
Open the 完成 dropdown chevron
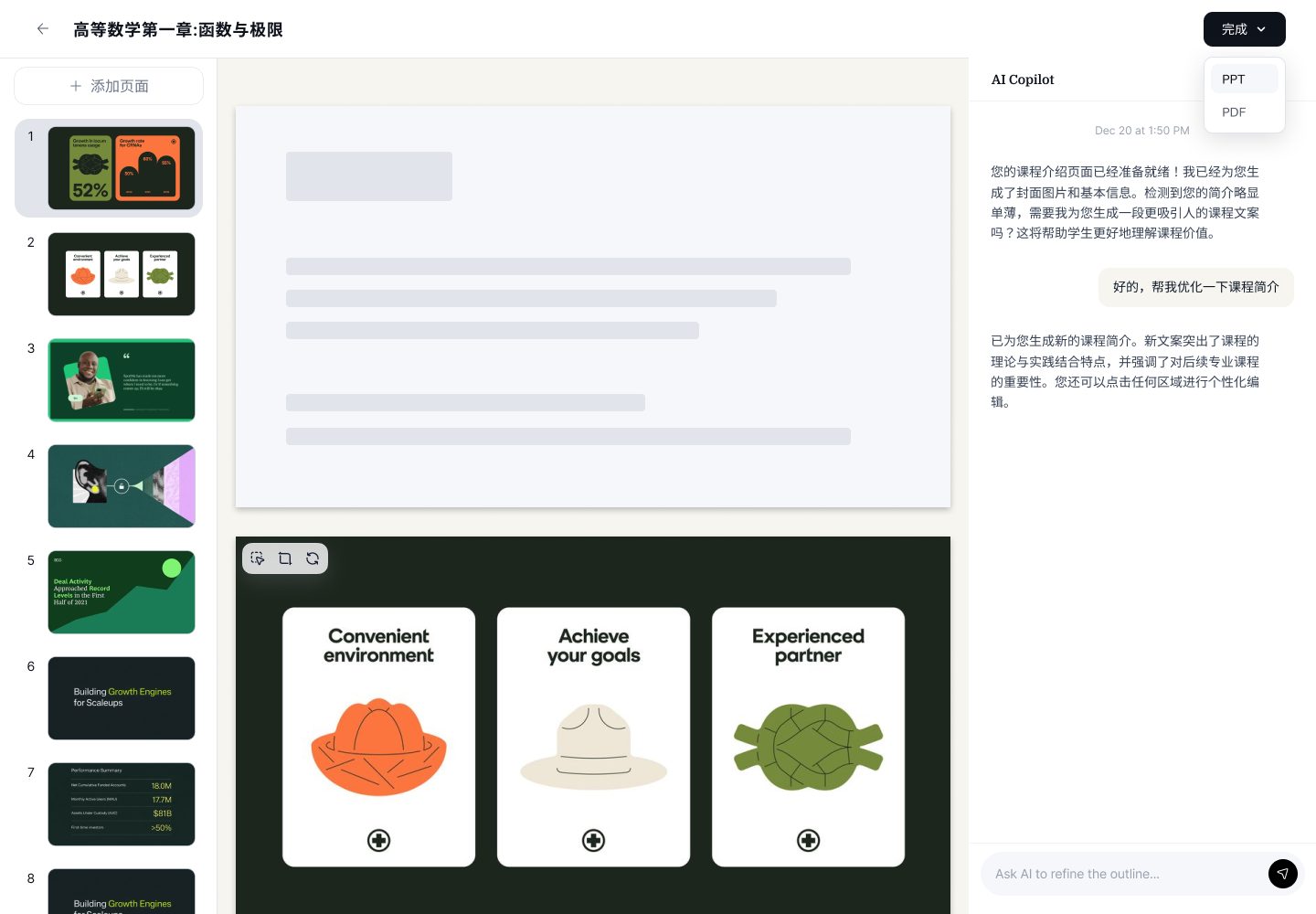[1261, 29]
